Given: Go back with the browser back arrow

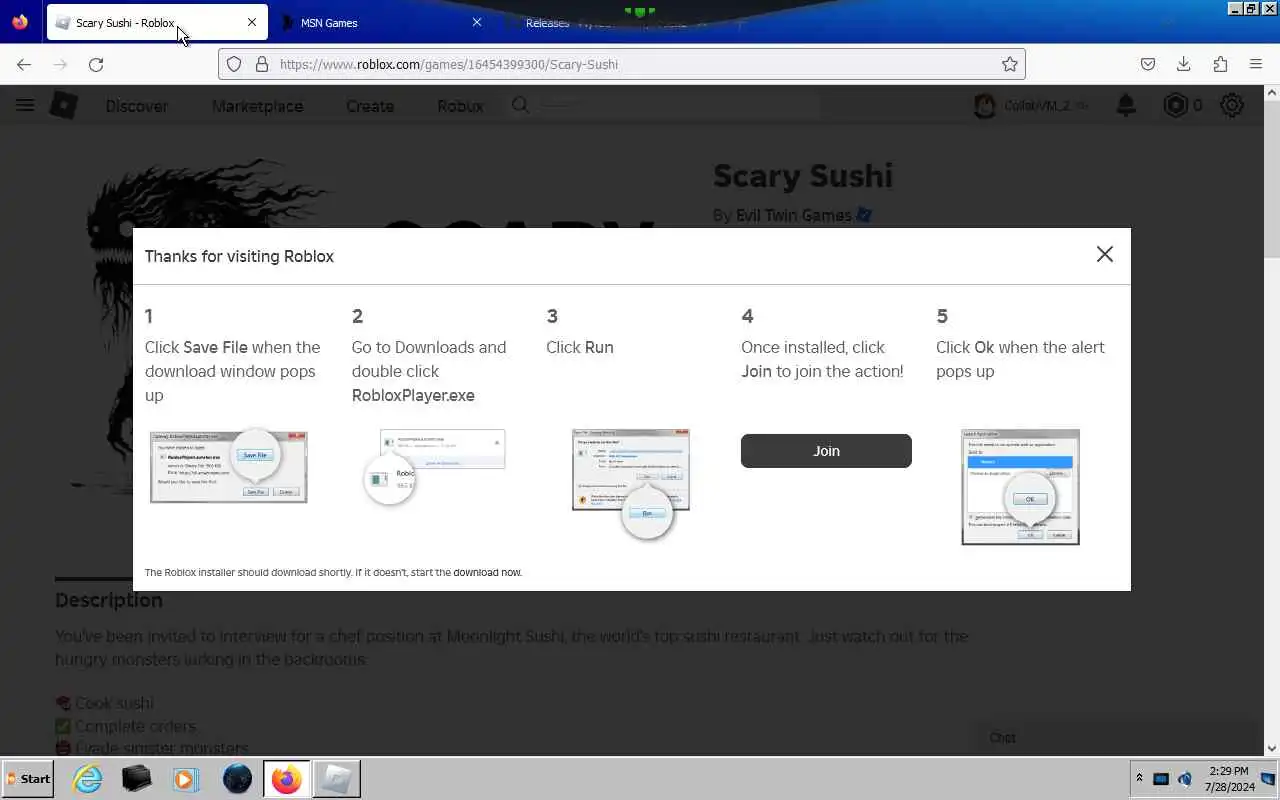Looking at the screenshot, I should click(x=24, y=64).
